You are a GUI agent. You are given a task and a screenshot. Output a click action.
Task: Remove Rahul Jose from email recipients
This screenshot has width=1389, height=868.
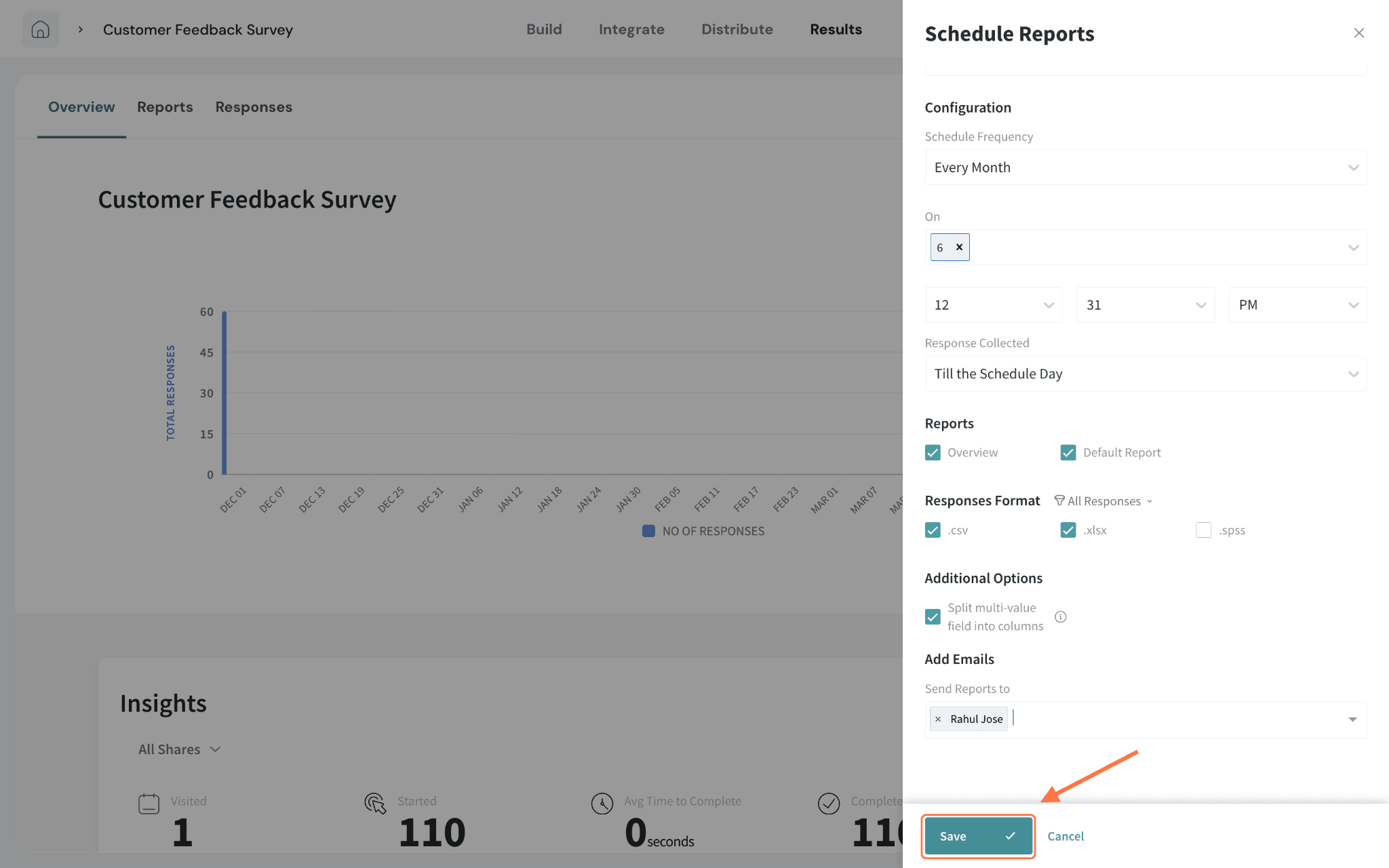point(938,719)
